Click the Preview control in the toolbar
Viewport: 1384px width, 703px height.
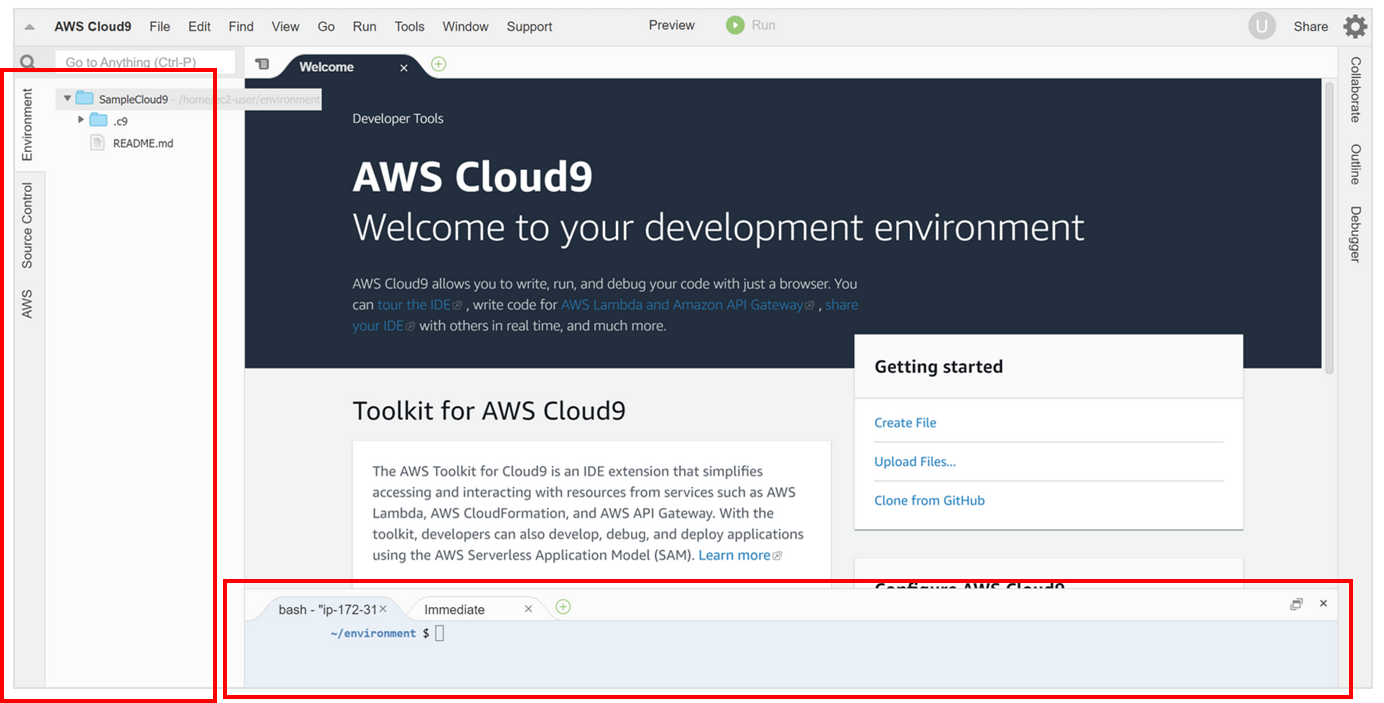tap(671, 25)
